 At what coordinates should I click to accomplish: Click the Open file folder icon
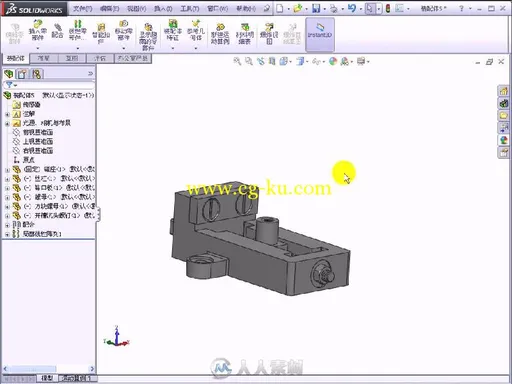pyautogui.click(x=297, y=8)
